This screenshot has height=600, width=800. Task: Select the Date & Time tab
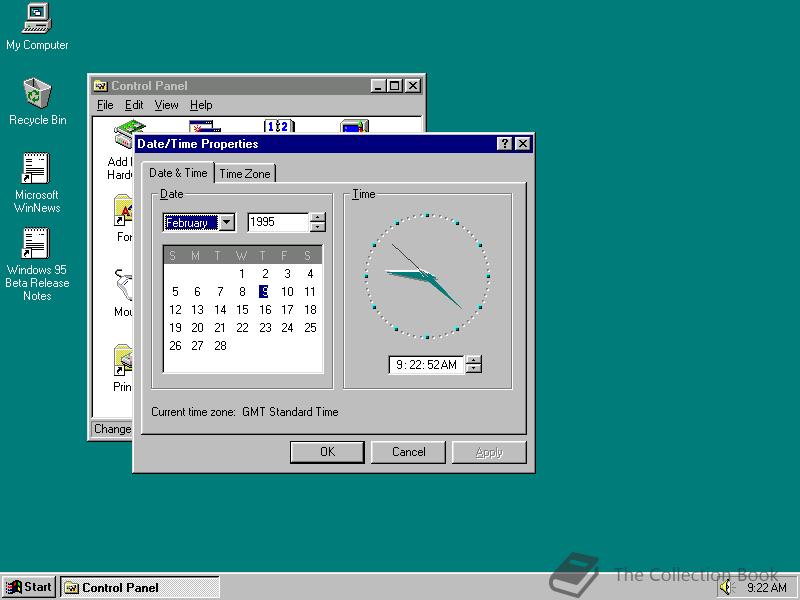tap(178, 173)
